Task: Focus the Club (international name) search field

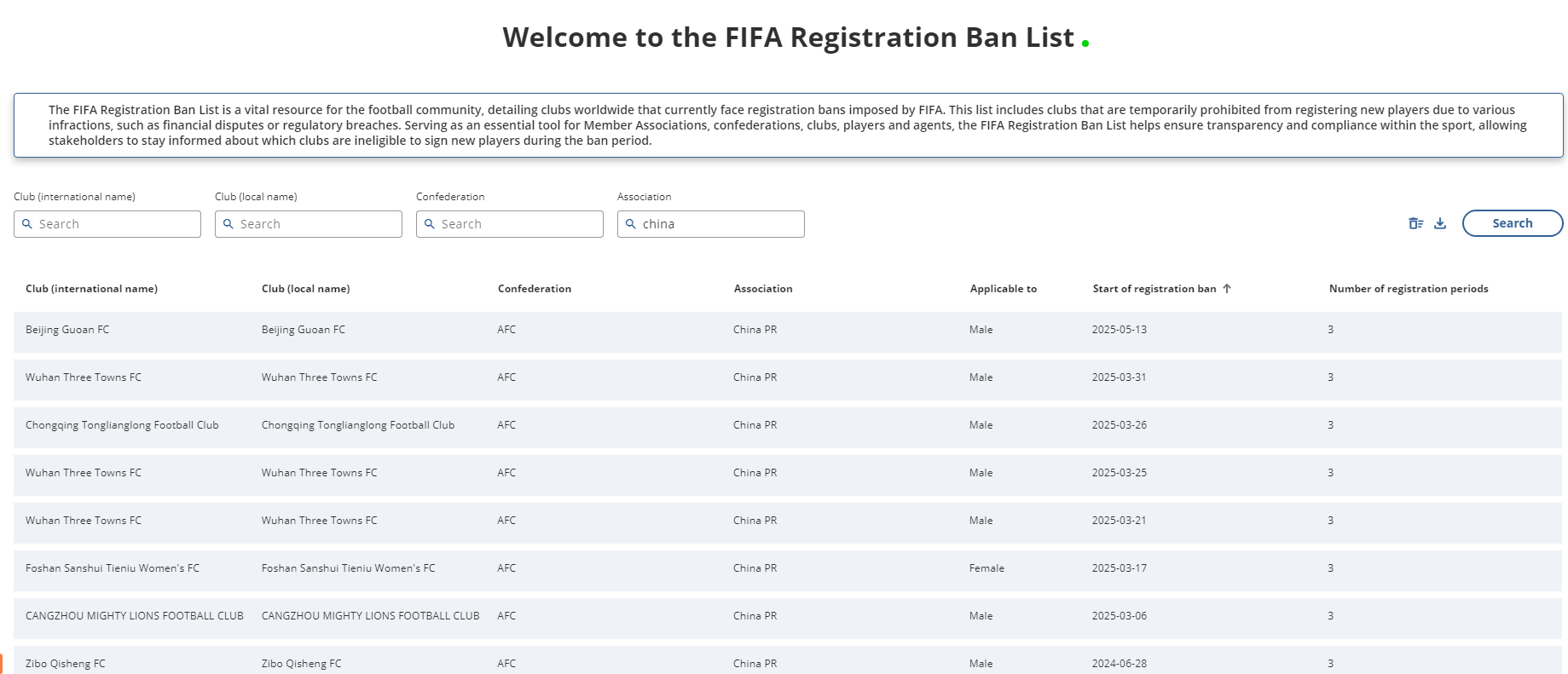Action: point(116,224)
